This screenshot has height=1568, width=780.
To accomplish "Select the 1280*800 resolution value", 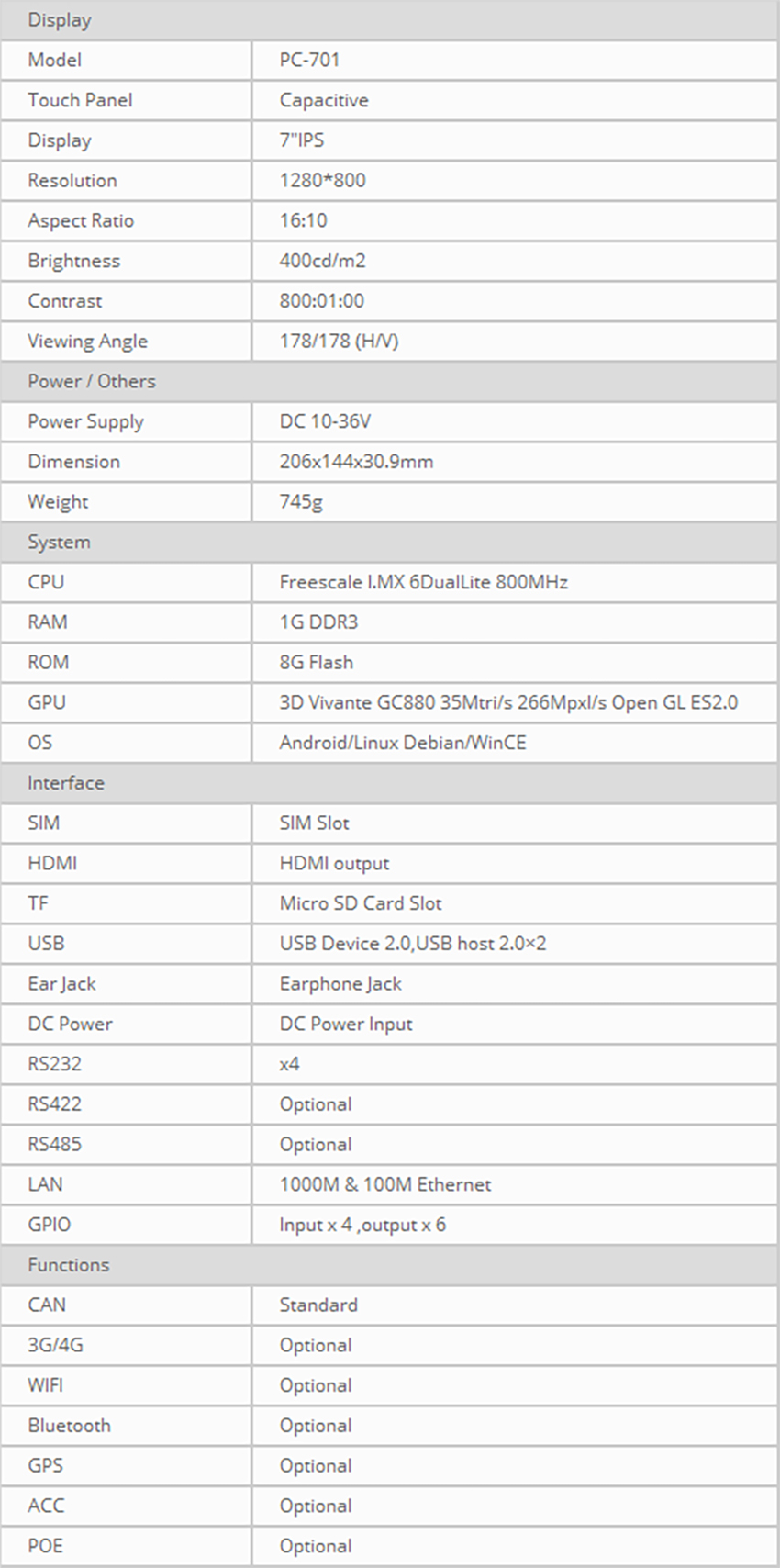I will click(322, 180).
